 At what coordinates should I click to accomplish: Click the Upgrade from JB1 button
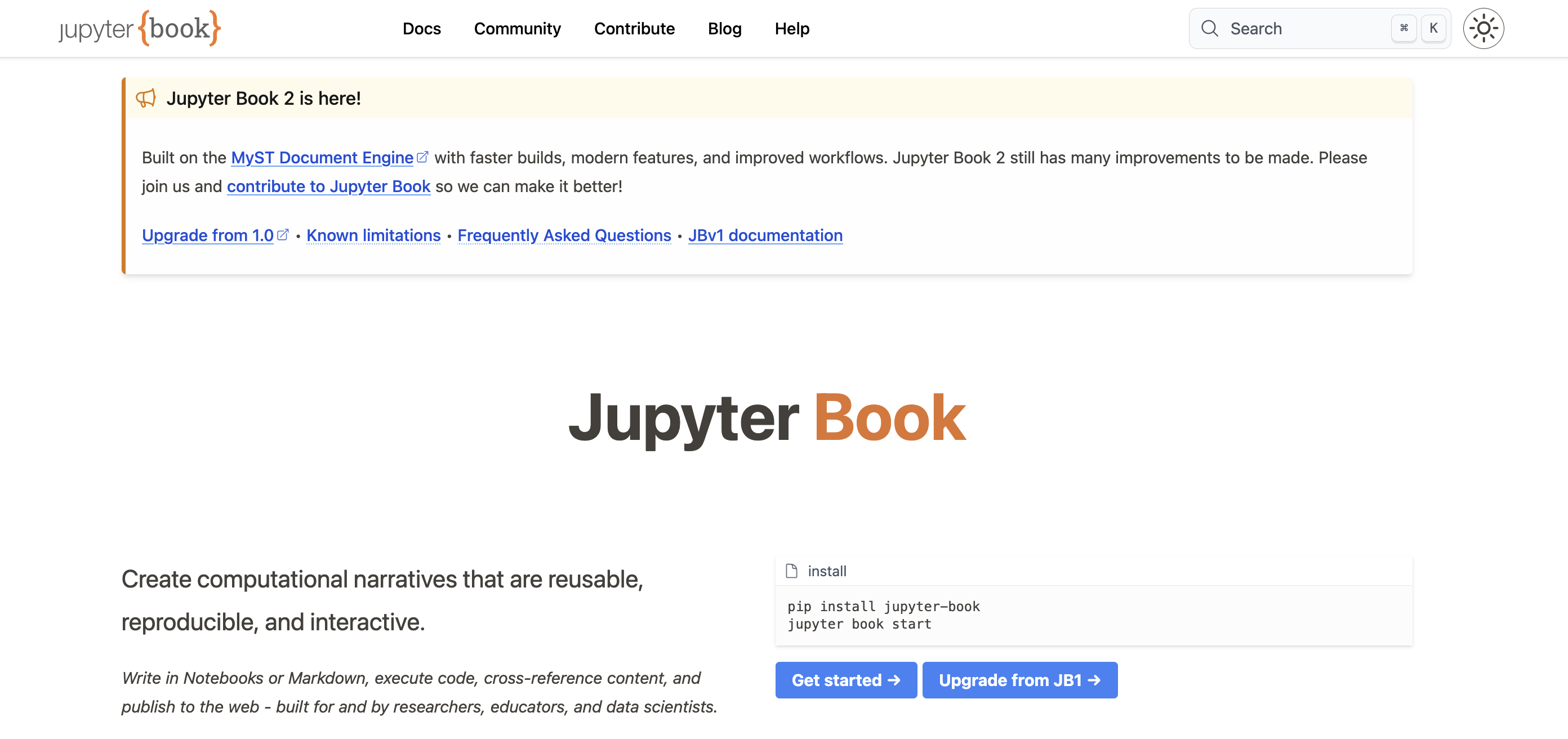pos(1019,680)
